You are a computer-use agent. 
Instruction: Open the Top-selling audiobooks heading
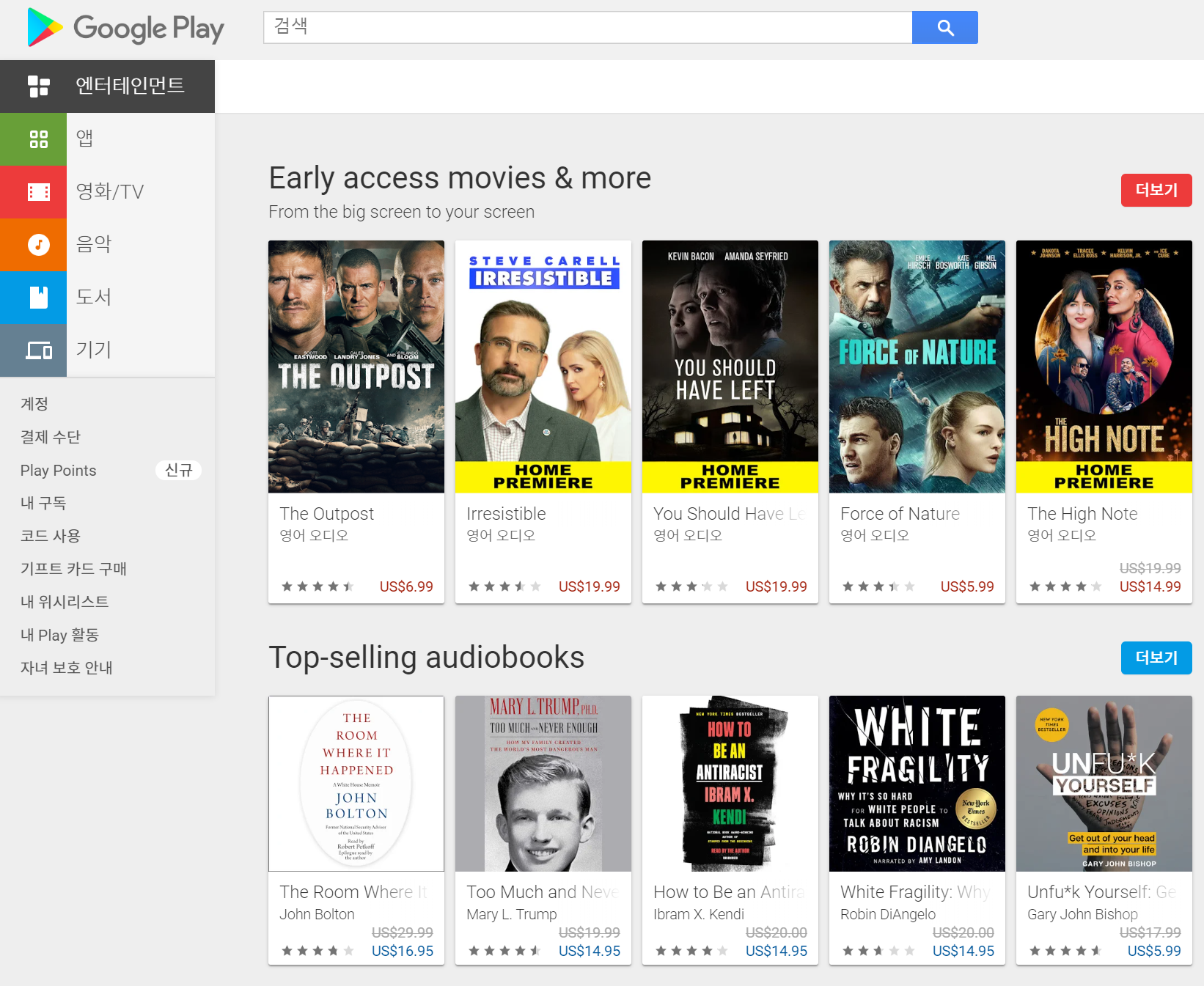coord(427,658)
